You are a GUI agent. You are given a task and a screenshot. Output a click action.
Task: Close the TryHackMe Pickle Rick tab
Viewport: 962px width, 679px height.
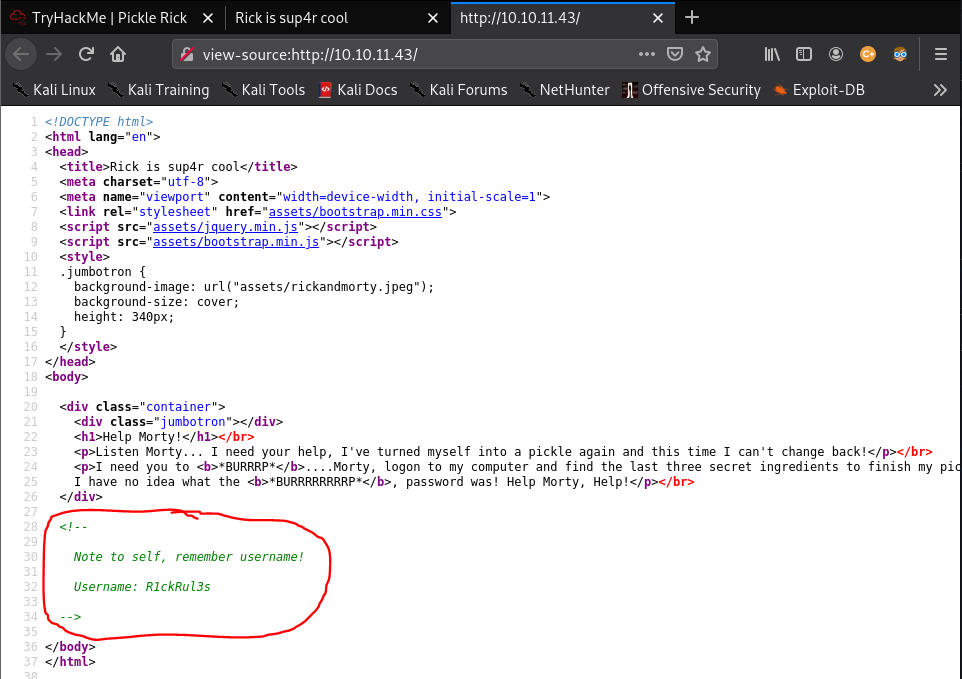pos(208,18)
